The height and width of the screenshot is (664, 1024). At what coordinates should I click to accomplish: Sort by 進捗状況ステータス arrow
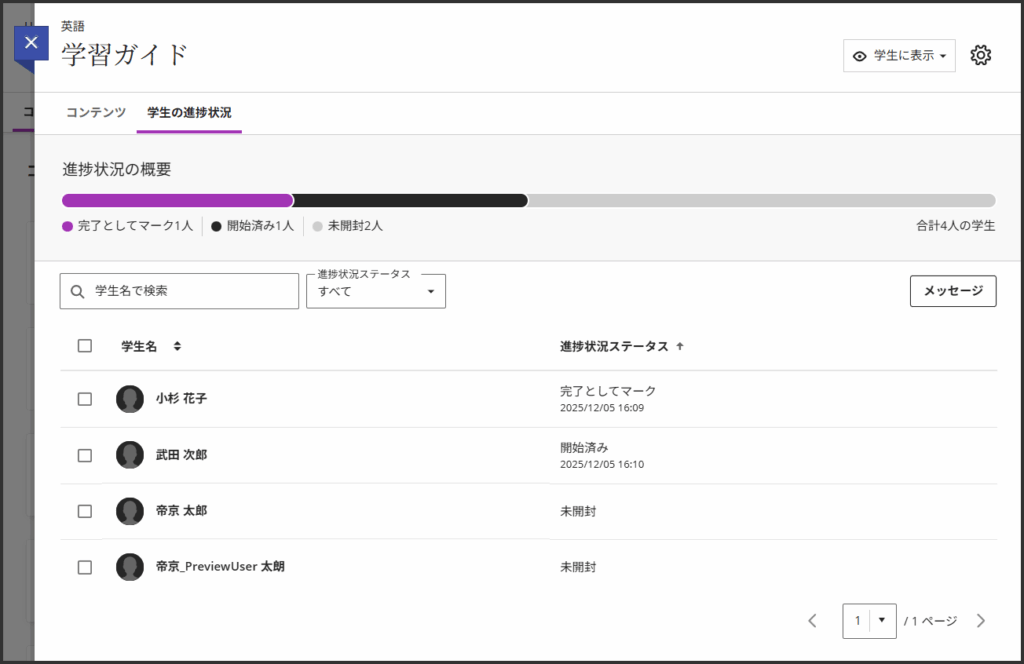680,346
